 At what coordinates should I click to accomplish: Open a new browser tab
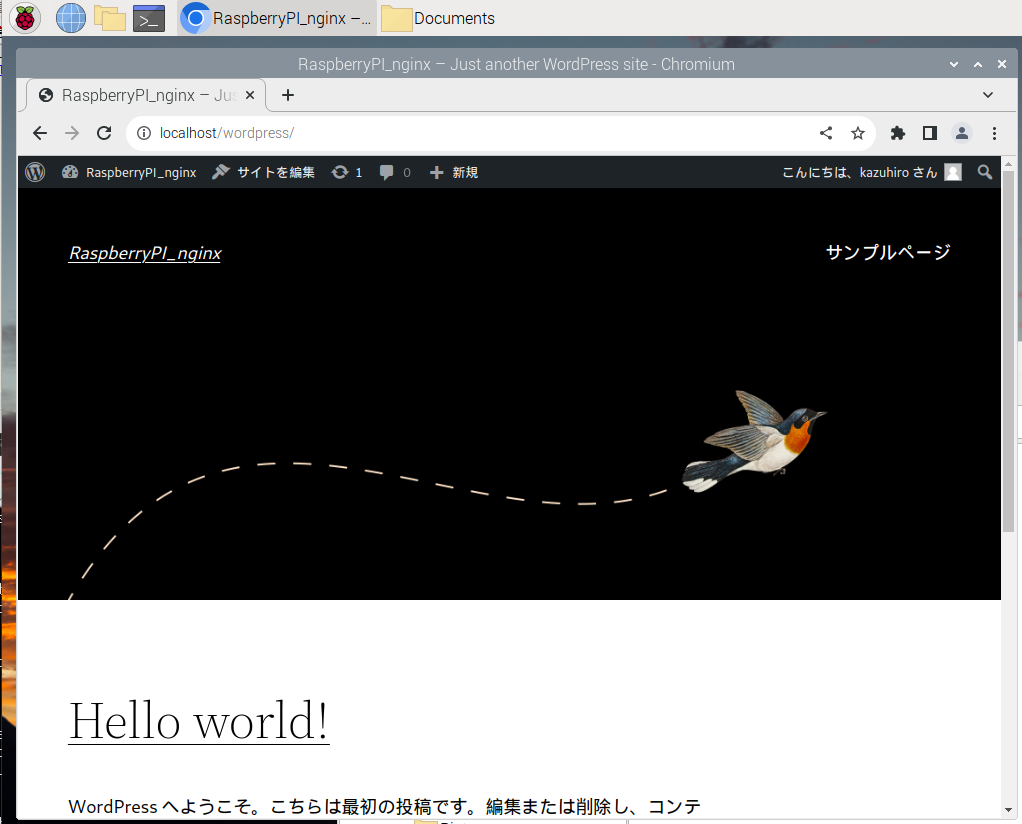point(288,95)
